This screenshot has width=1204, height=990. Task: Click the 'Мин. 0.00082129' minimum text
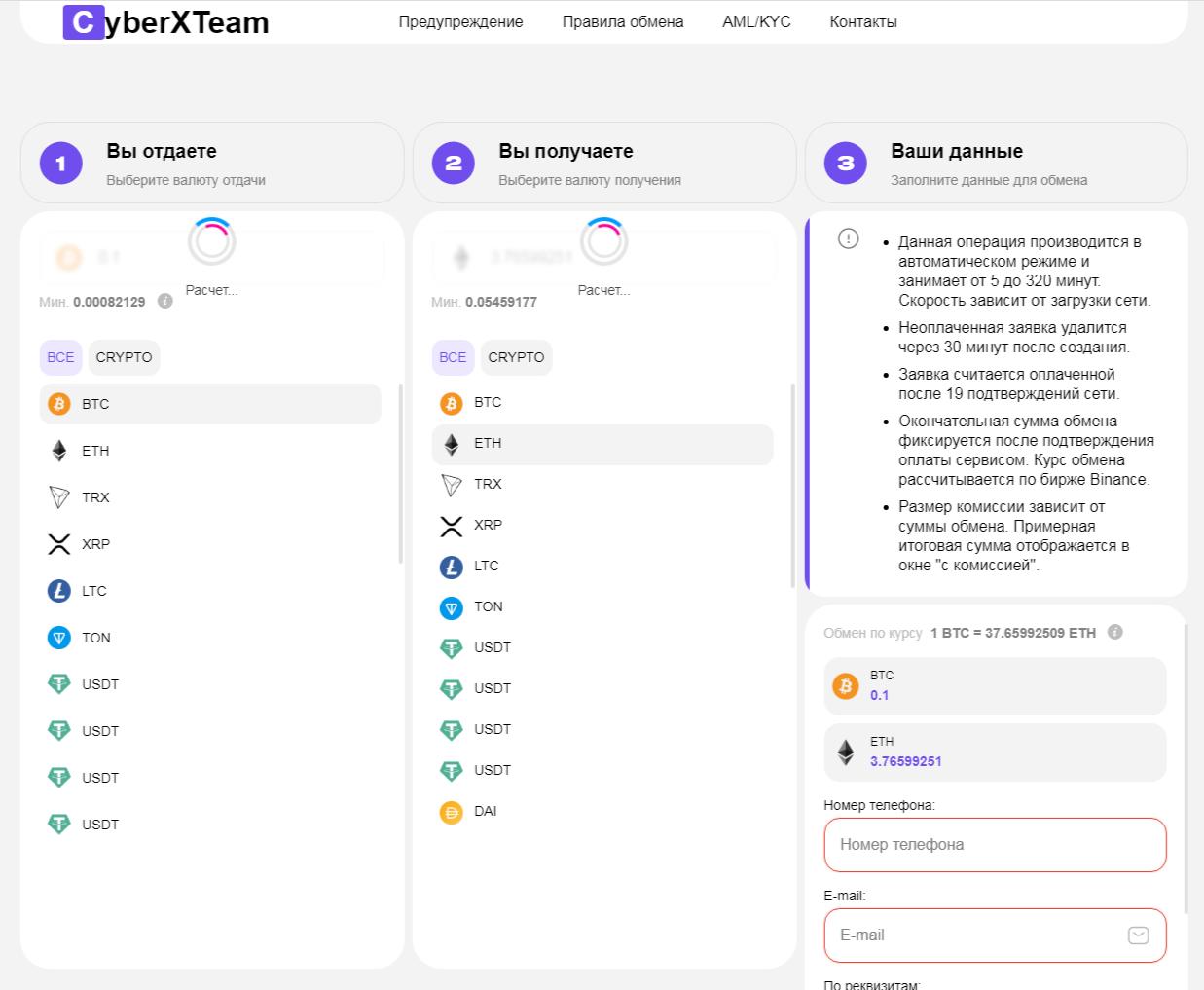coord(92,302)
